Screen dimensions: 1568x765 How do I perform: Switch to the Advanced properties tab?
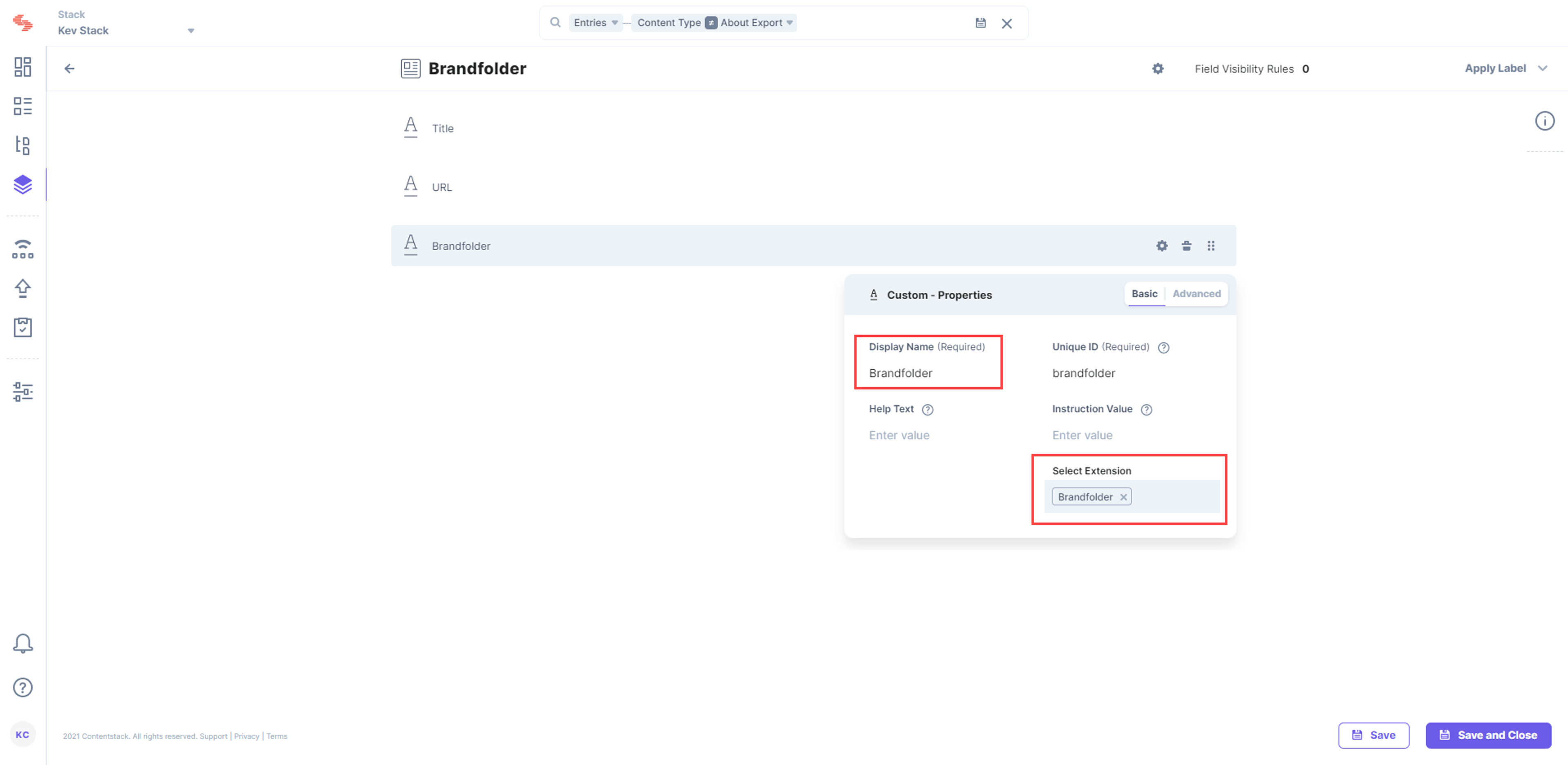[x=1196, y=294]
